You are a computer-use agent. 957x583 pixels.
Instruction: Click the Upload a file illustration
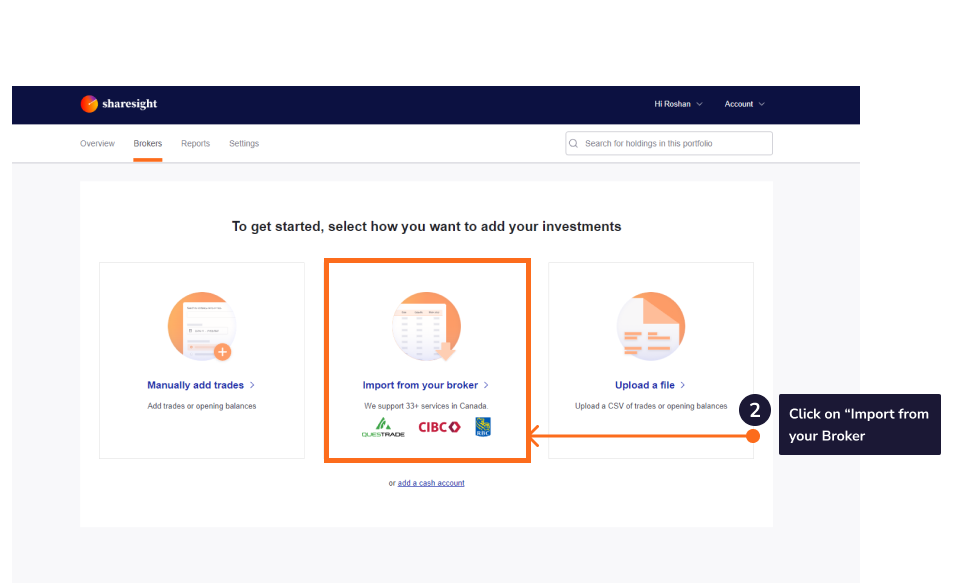click(x=651, y=327)
